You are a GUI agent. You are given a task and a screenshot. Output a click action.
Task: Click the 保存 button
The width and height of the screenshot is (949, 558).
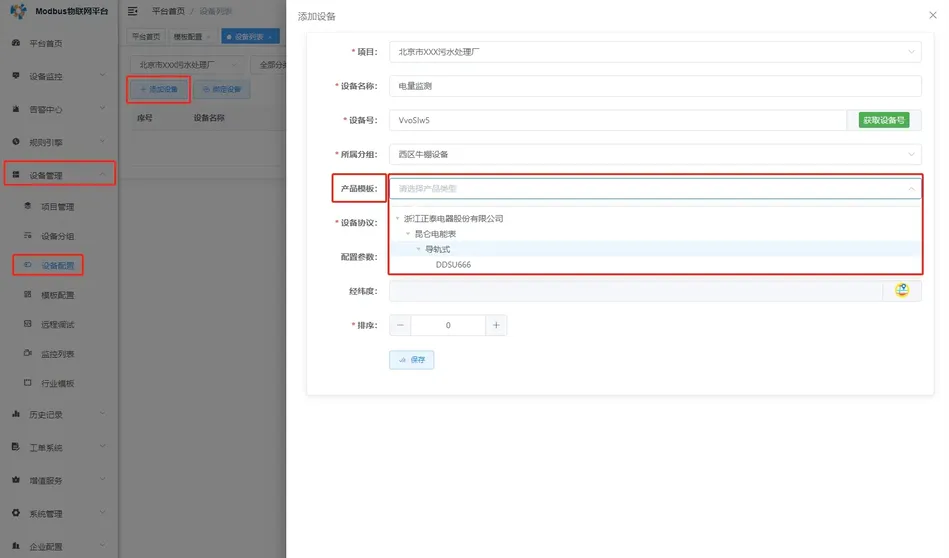click(412, 360)
